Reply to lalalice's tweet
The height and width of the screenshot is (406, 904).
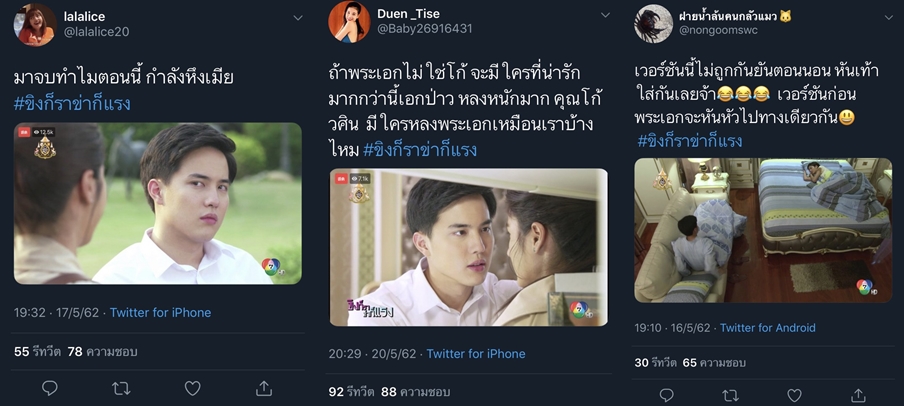click(50, 388)
